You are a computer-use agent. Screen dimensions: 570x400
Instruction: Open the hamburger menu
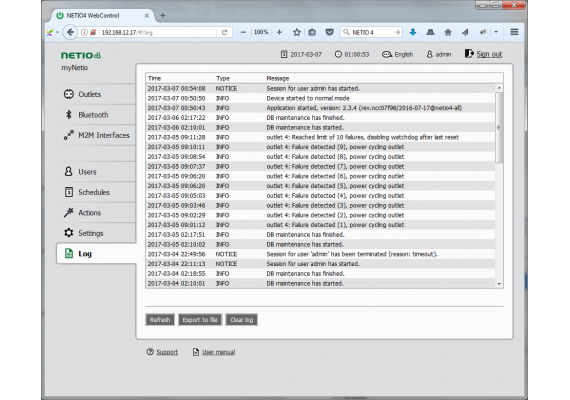[514, 32]
